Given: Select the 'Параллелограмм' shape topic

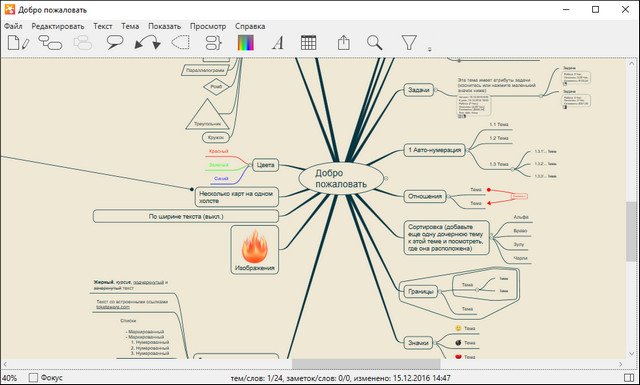Looking at the screenshot, I should [x=205, y=70].
